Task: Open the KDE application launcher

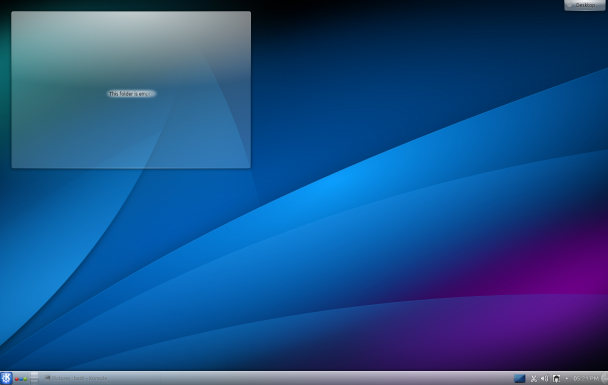Action: pos(6,378)
